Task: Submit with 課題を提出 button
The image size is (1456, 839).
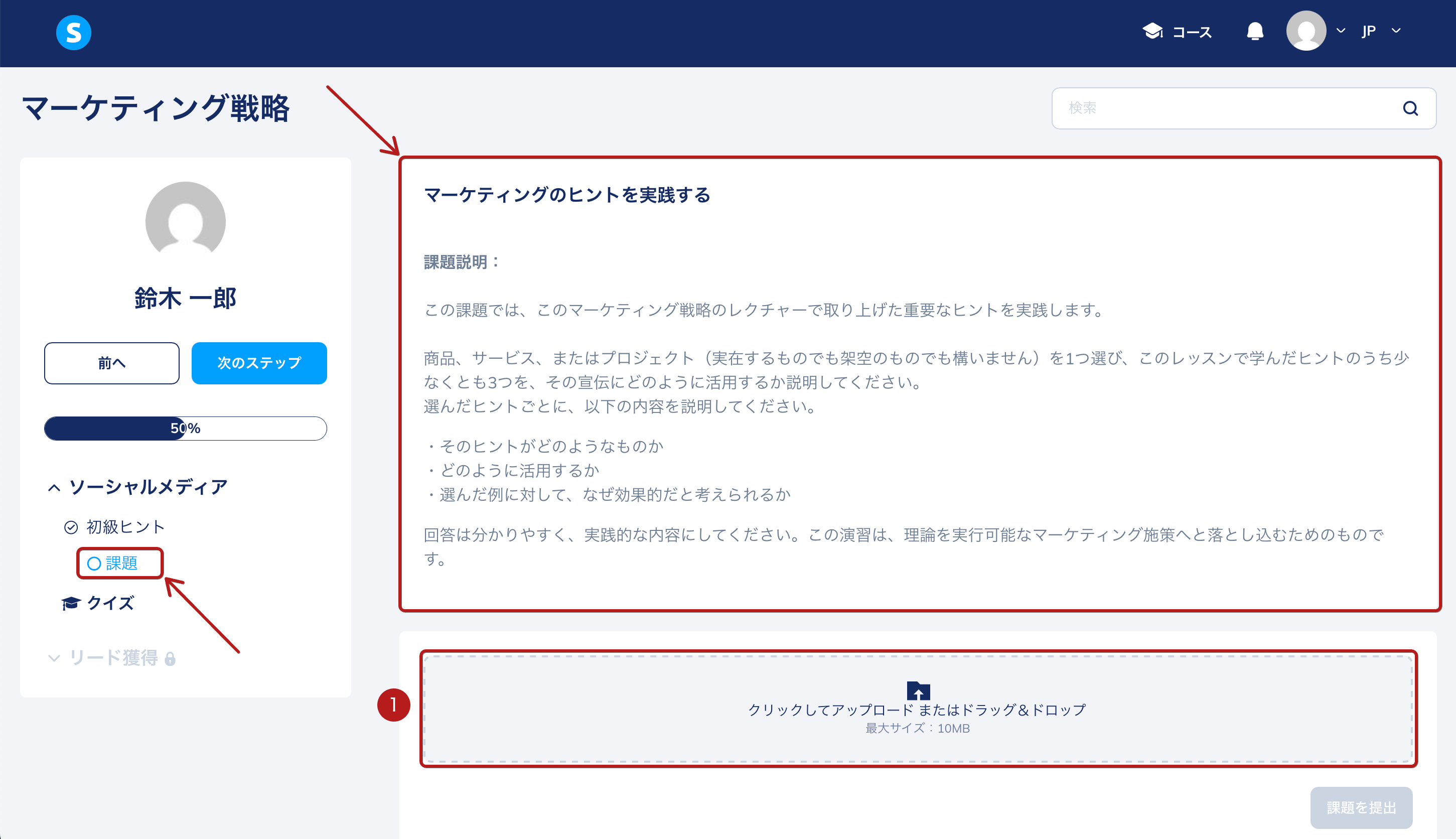Action: click(x=1361, y=807)
